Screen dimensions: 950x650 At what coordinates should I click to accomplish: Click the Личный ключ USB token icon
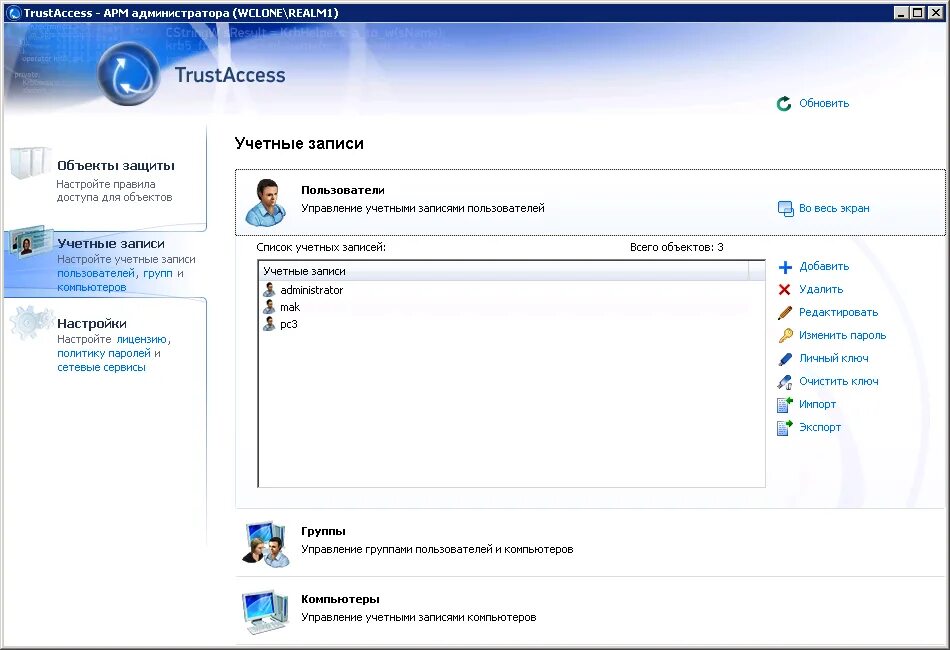[x=785, y=359]
